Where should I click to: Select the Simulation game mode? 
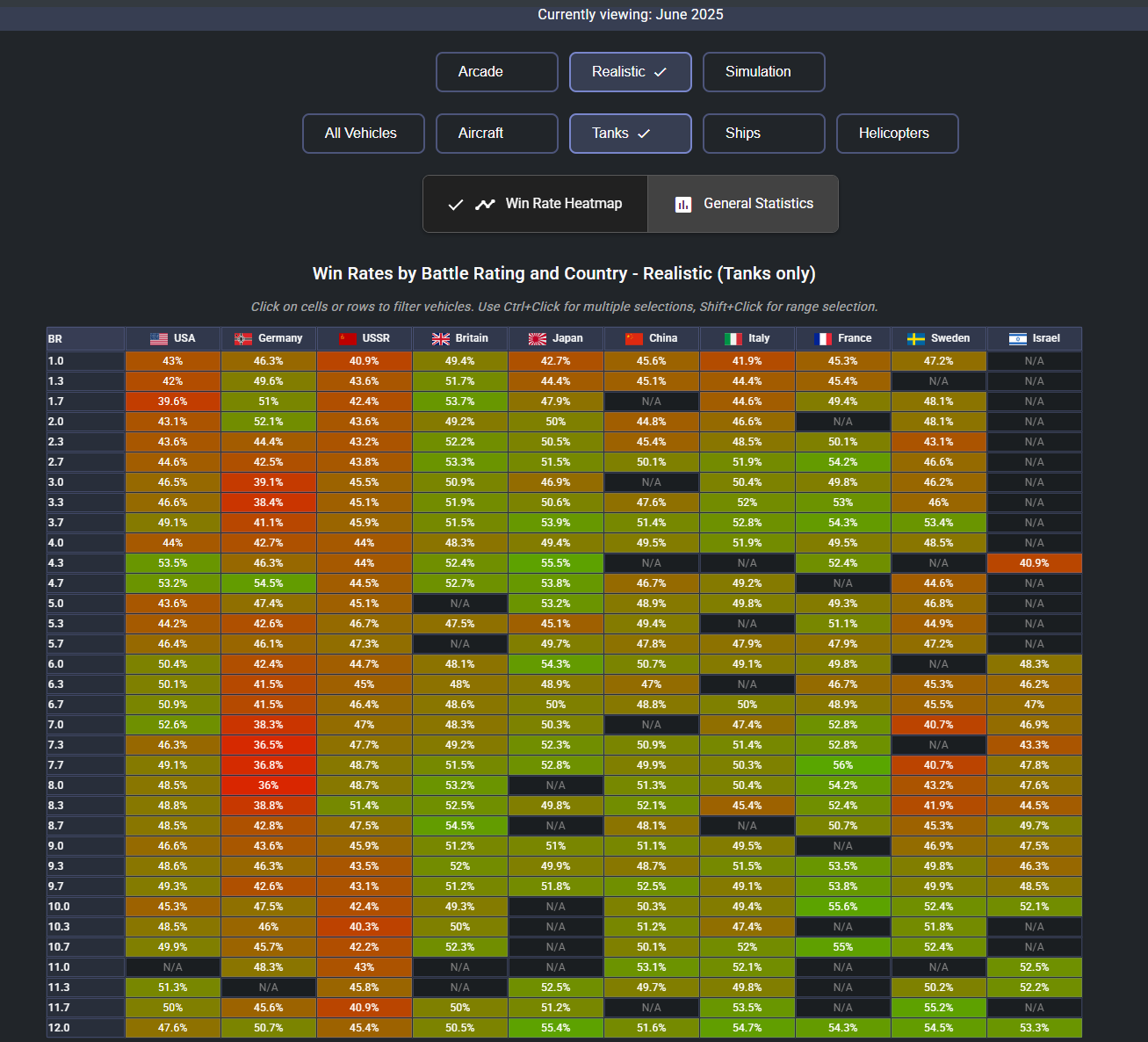click(764, 72)
